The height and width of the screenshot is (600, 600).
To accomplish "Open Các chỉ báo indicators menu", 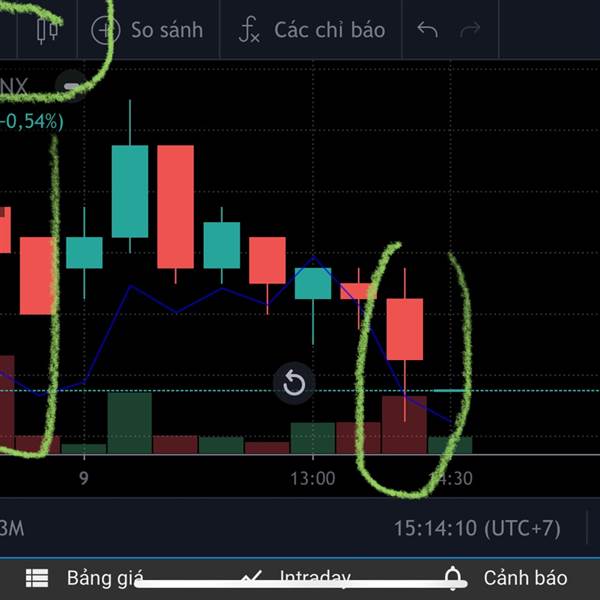I will 311,30.
